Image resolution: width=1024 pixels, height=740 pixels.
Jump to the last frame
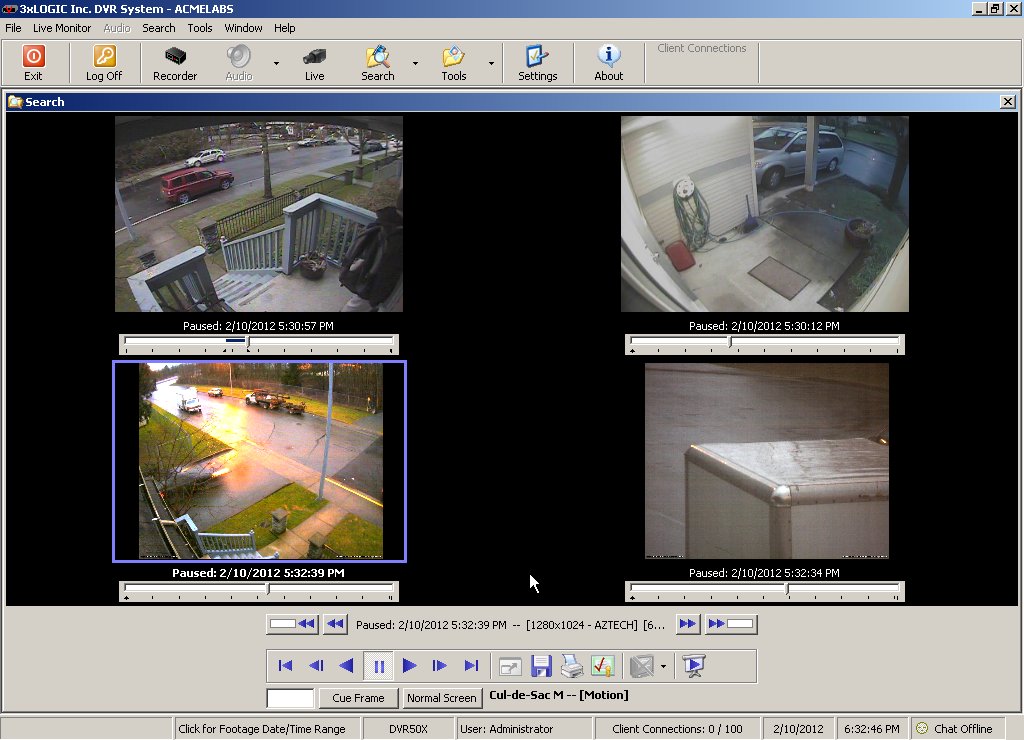(472, 666)
